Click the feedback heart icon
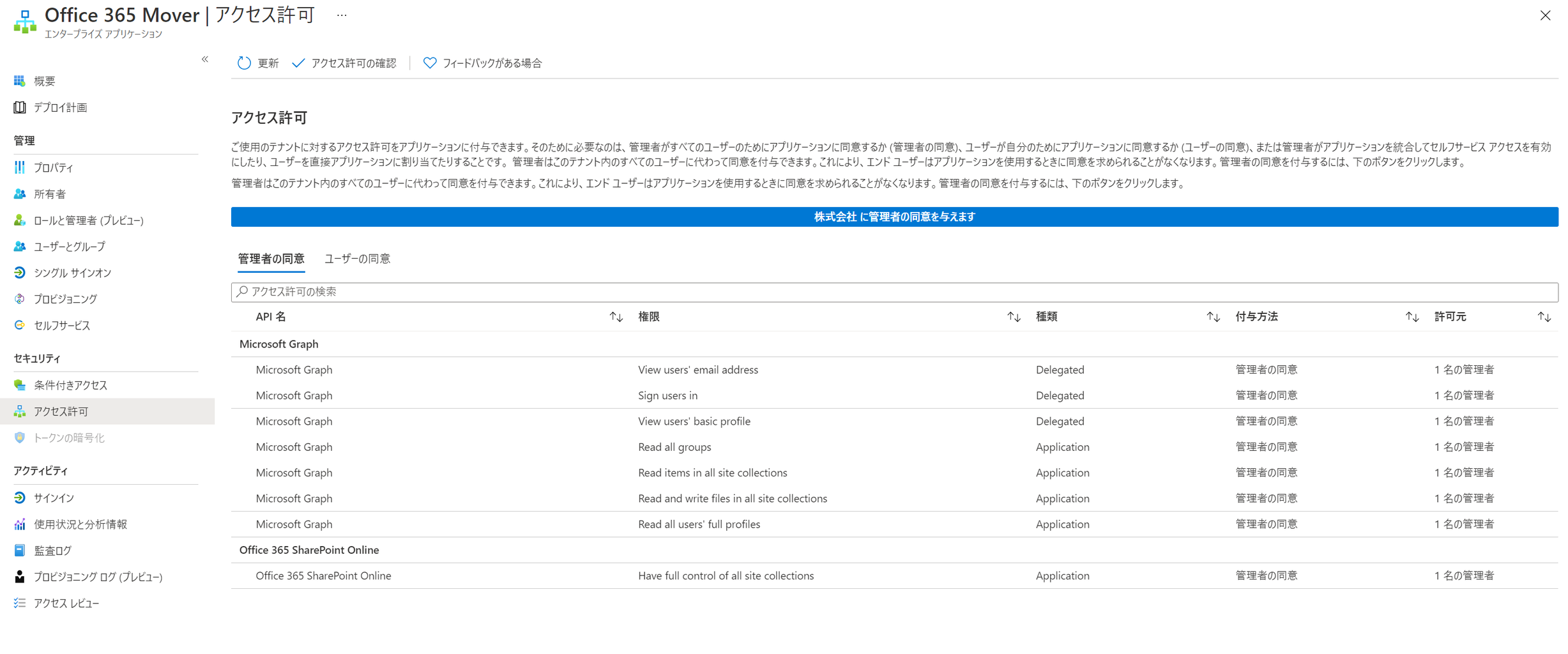1568x654 pixels. click(430, 63)
